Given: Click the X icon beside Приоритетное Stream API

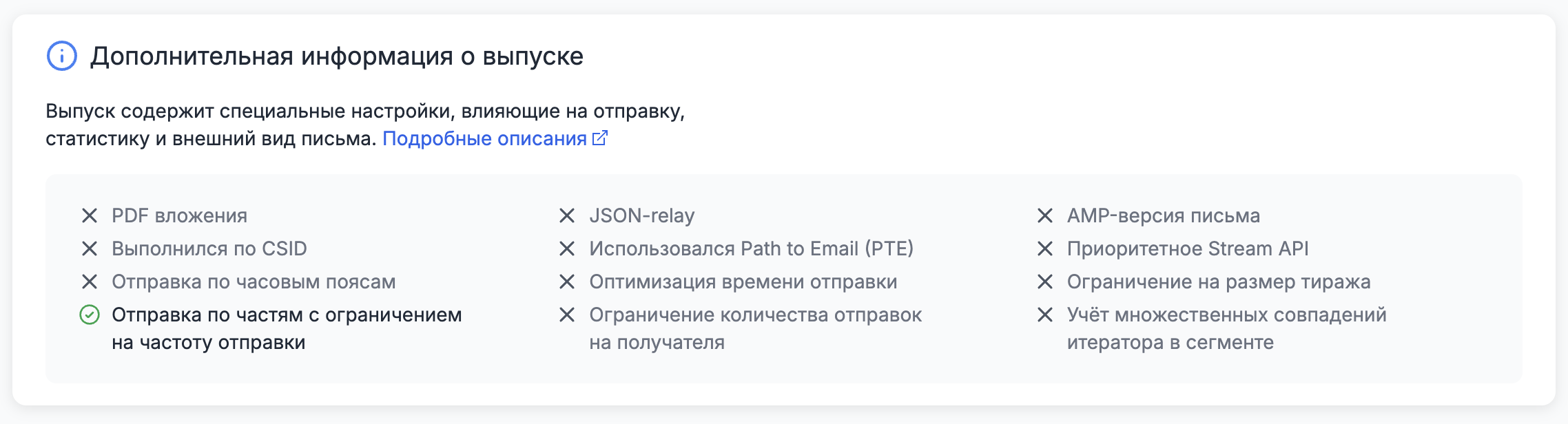Looking at the screenshot, I should (1046, 248).
